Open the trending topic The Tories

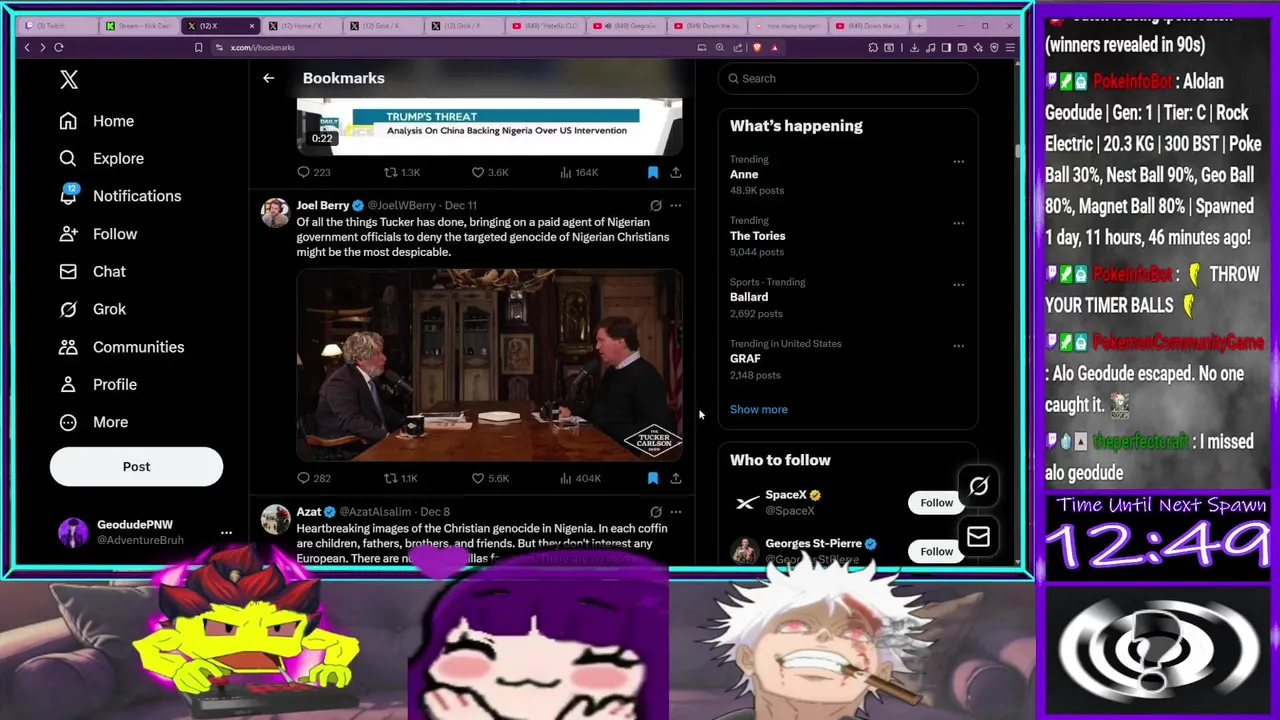757,236
